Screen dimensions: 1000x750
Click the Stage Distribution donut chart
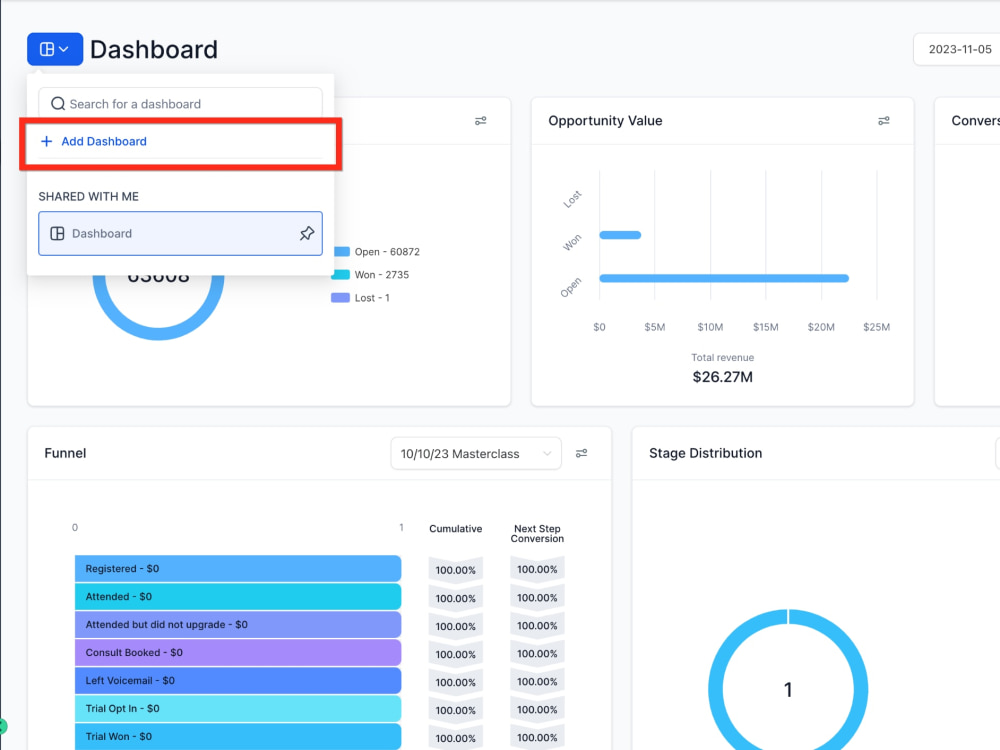pos(788,680)
